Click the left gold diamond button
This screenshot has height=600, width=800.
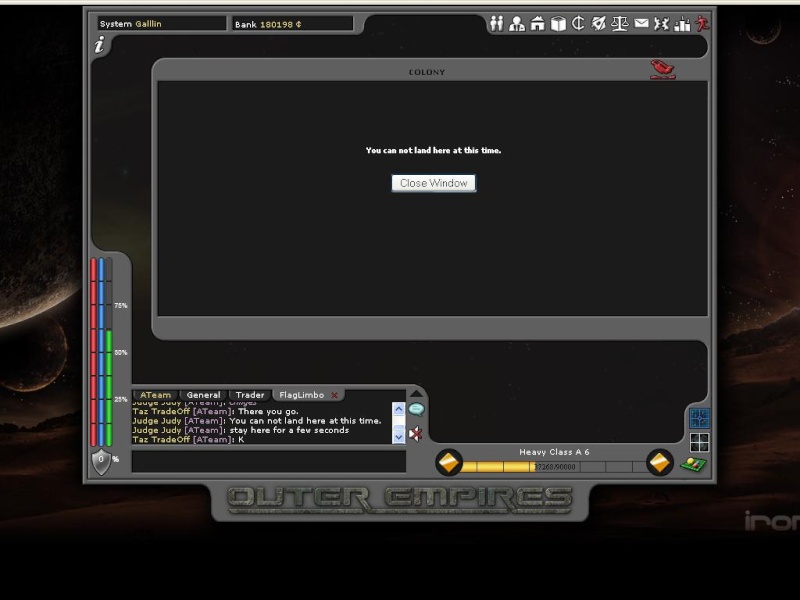(449, 463)
